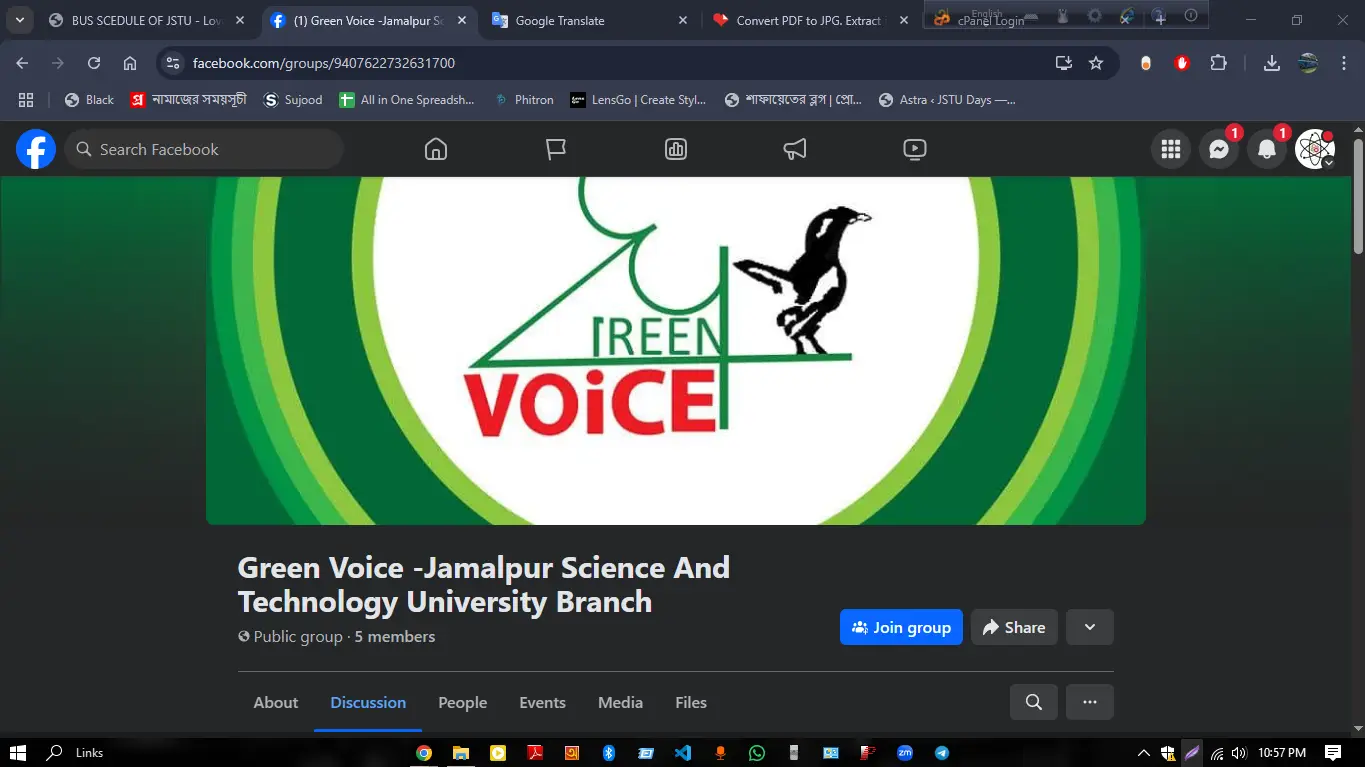This screenshot has width=1365, height=767.
Task: Open the megaphone ad center icon
Action: [795, 150]
